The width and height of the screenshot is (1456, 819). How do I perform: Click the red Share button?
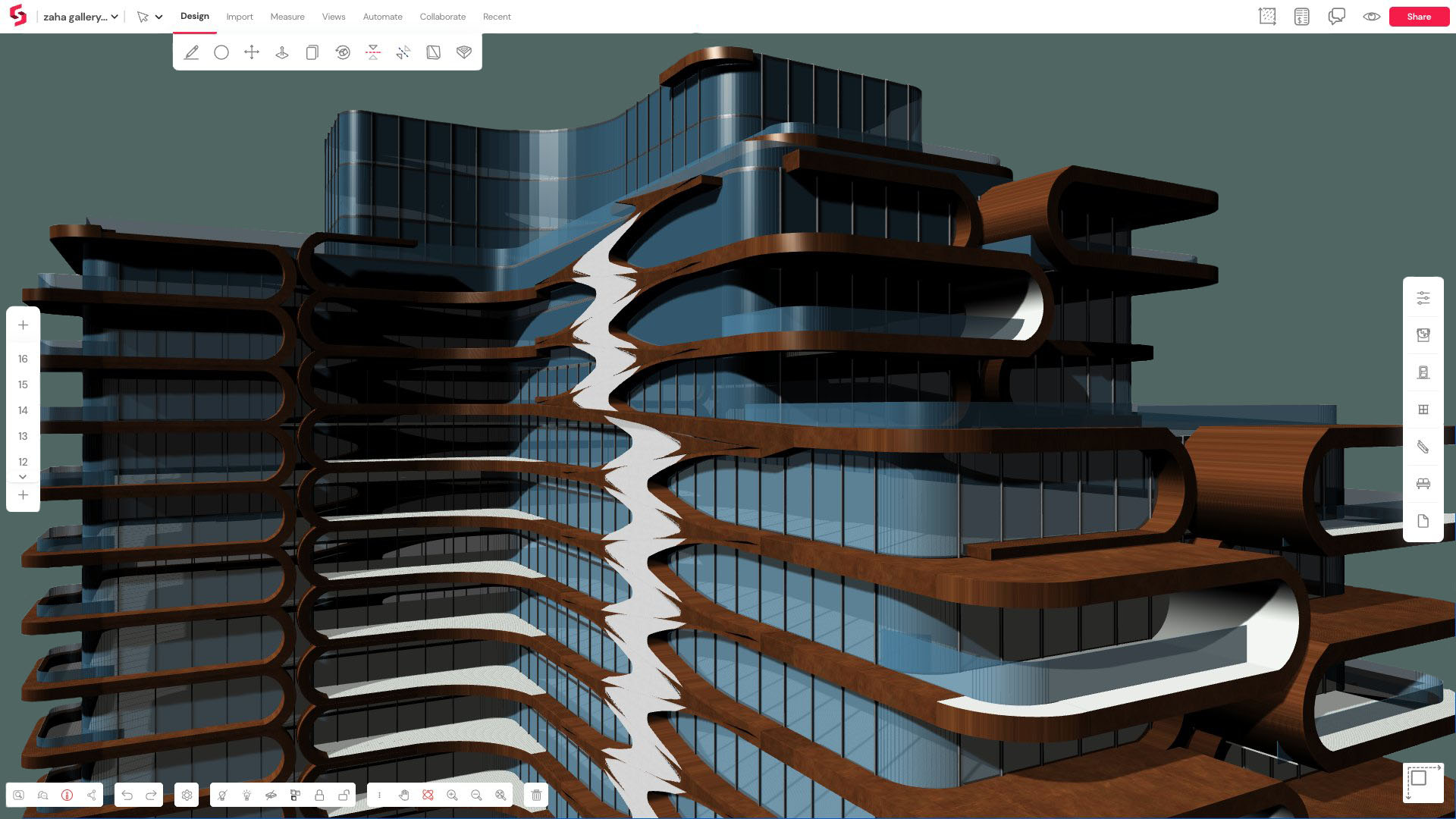point(1419,17)
